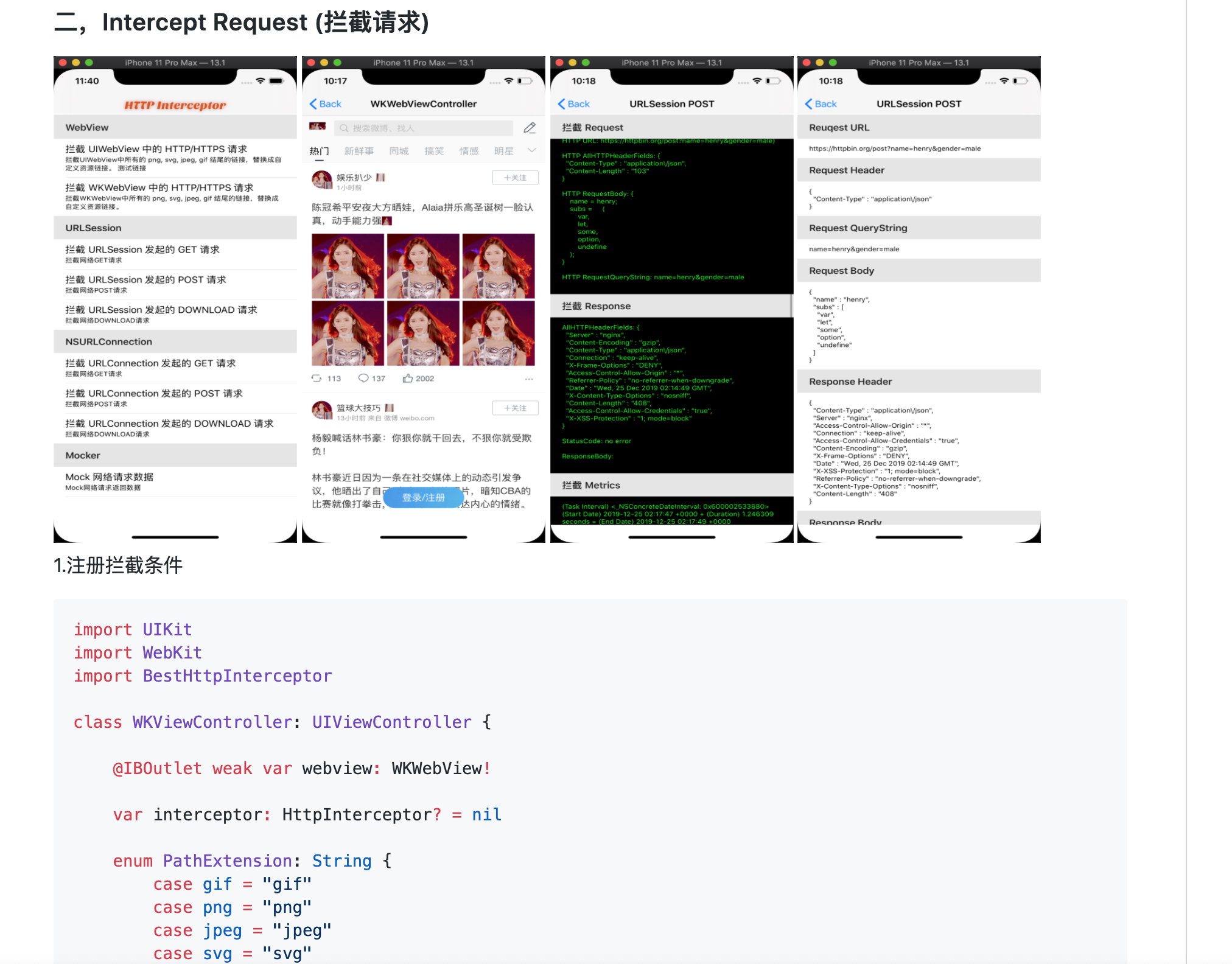Click the repost icon showing 113
Image resolution: width=1232 pixels, height=964 pixels.
pyautogui.click(x=317, y=378)
